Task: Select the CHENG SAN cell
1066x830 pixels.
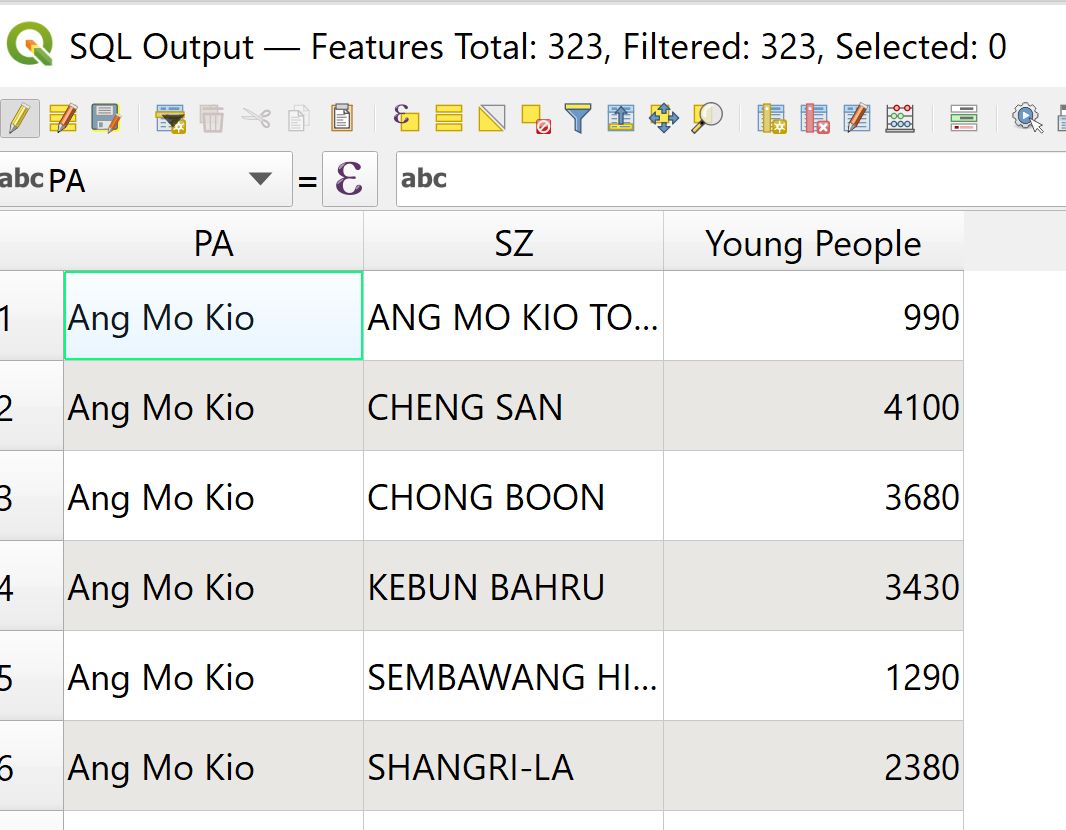Action: point(512,407)
